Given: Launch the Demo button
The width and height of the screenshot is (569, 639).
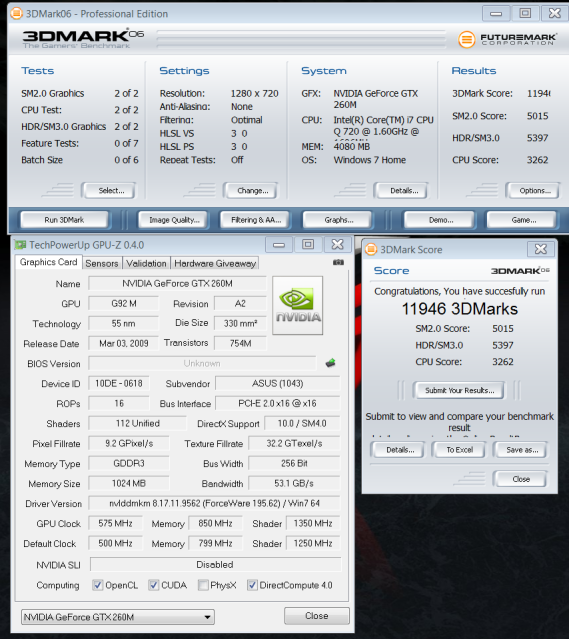Looking at the screenshot, I should (x=440, y=220).
